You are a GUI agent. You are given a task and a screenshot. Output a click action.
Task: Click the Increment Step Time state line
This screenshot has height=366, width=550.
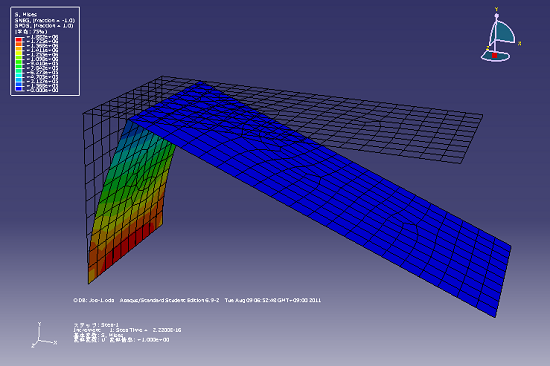tap(127, 330)
